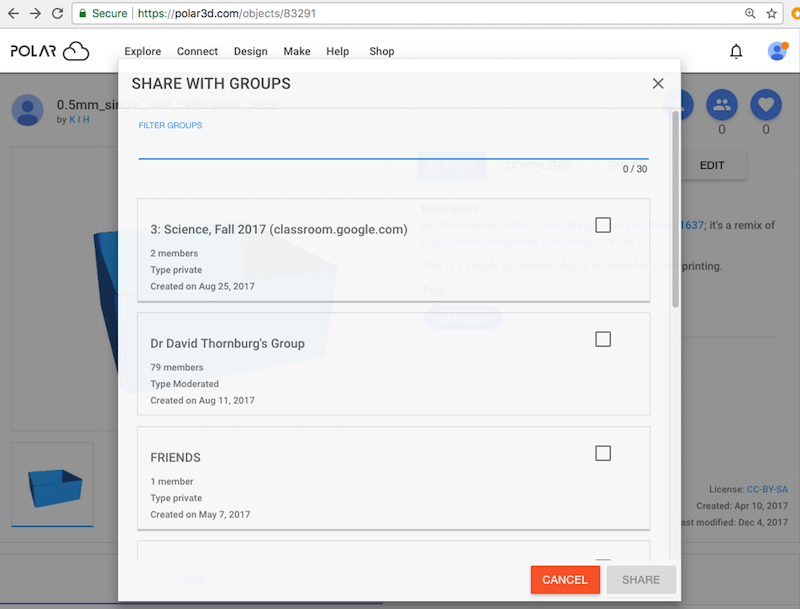Click the SHARE WITH GROUPS dialog heading
The height and width of the screenshot is (609, 800).
[211, 84]
